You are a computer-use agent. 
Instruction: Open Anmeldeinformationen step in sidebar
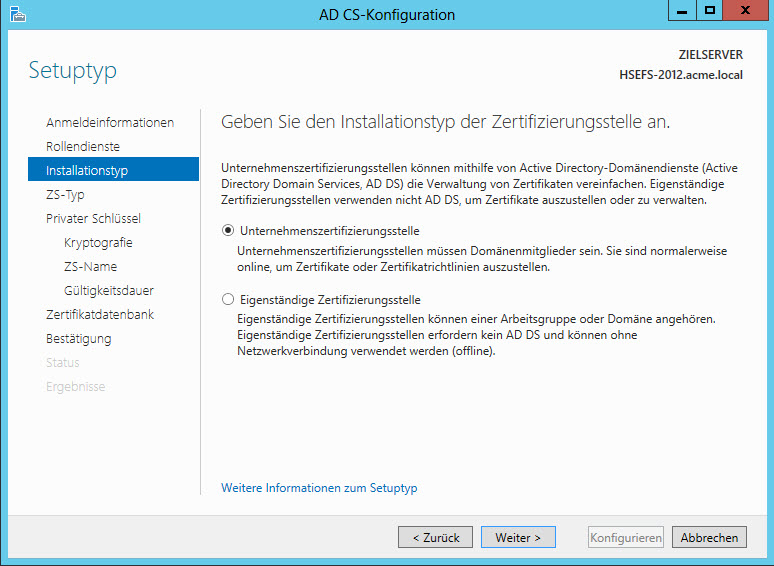[x=110, y=122]
